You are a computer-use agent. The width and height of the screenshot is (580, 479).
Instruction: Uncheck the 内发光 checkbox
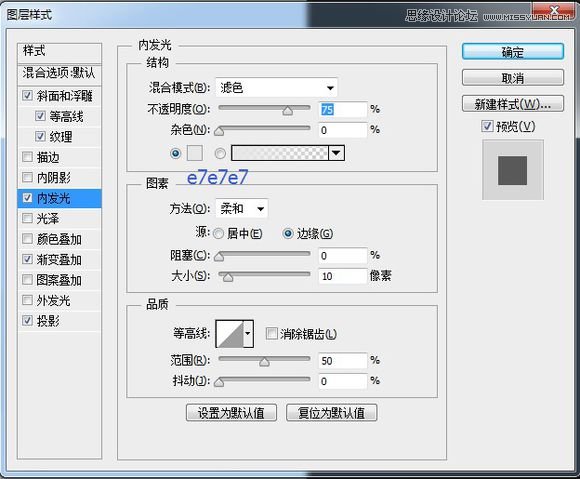coord(27,198)
